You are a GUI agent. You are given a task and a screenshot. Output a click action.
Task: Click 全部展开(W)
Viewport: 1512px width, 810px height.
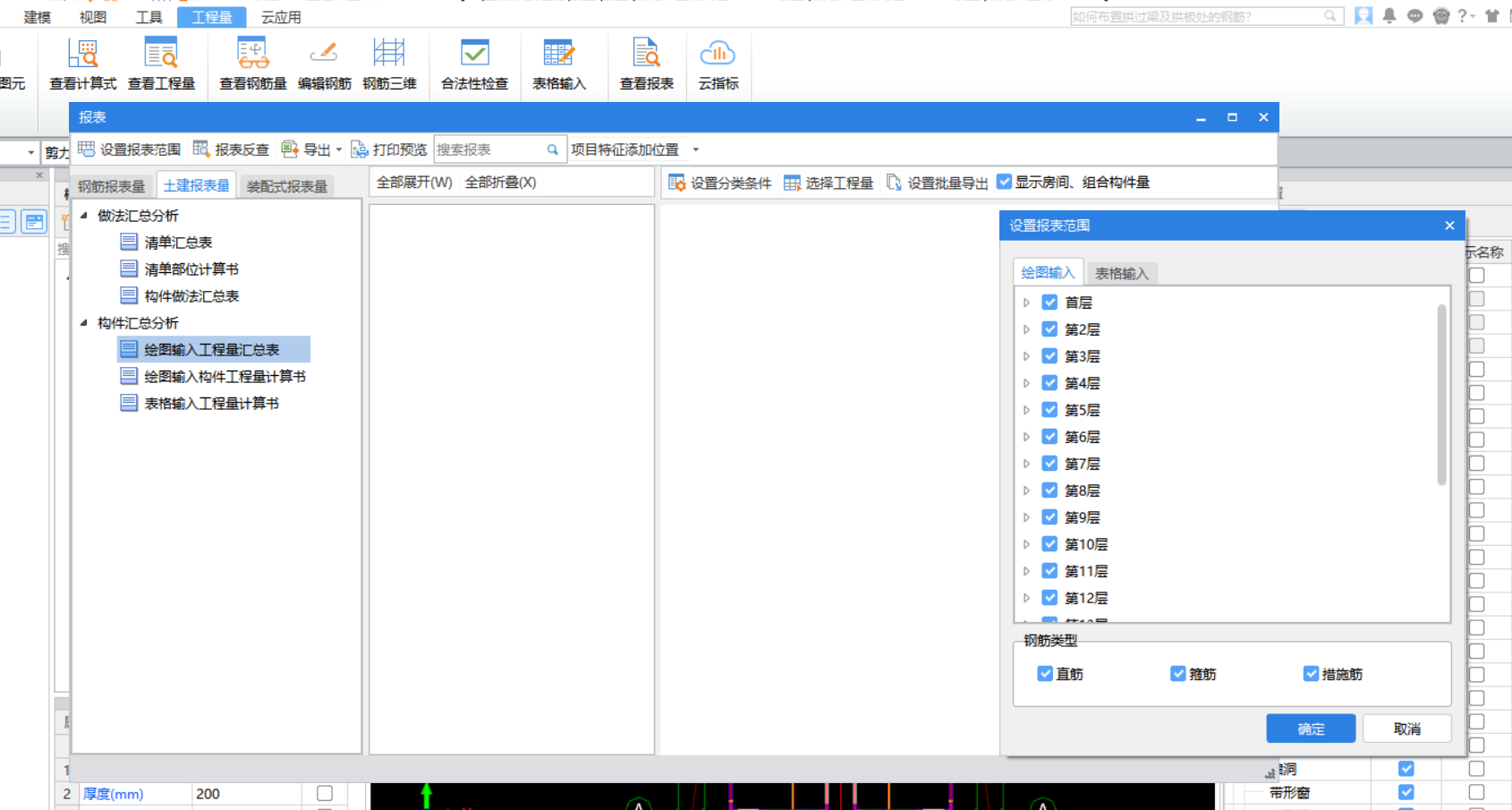[414, 183]
